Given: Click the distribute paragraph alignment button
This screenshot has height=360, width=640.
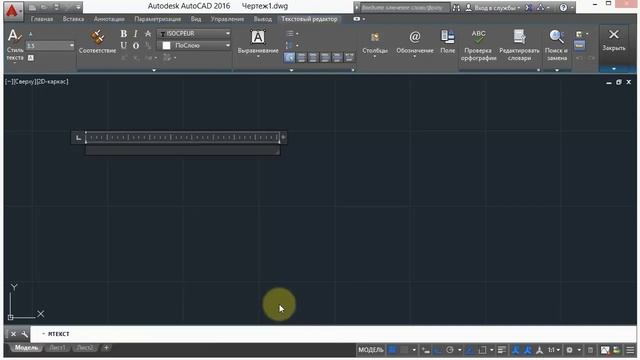Looking at the screenshot, I should pyautogui.click(x=349, y=58).
